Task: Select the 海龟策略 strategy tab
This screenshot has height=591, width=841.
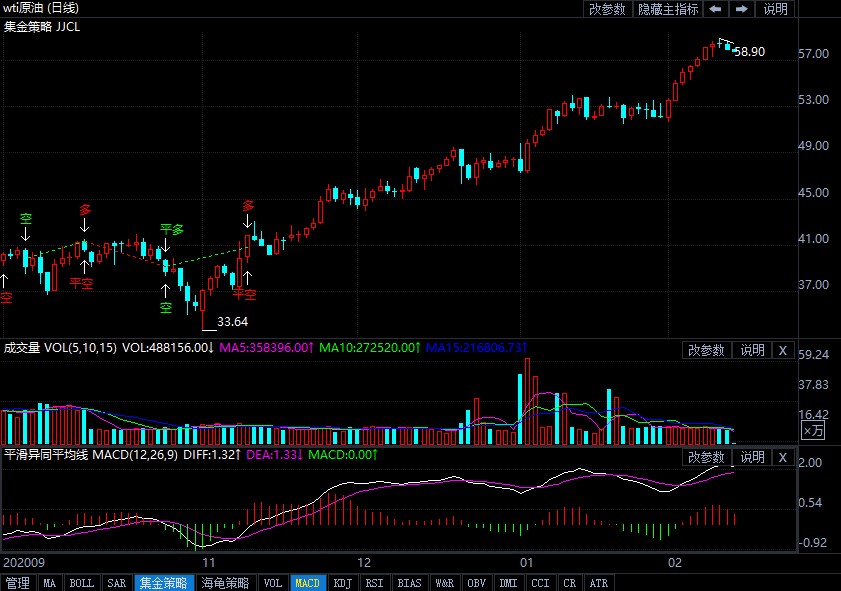Action: [225, 583]
